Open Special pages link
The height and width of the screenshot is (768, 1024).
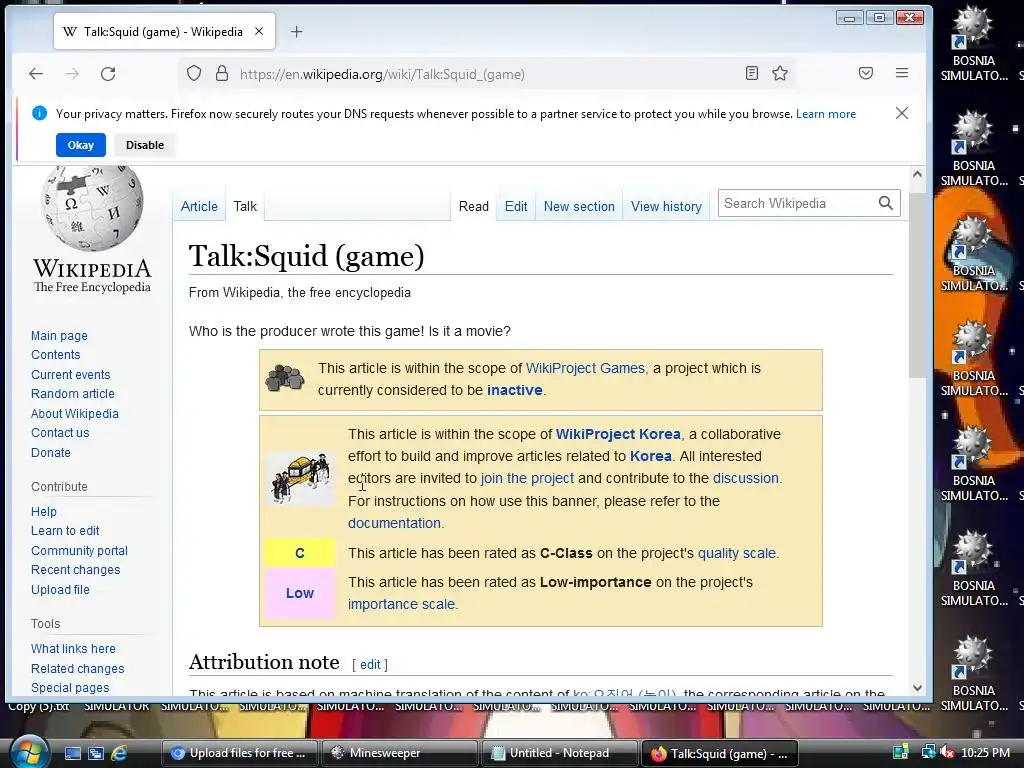pos(70,688)
